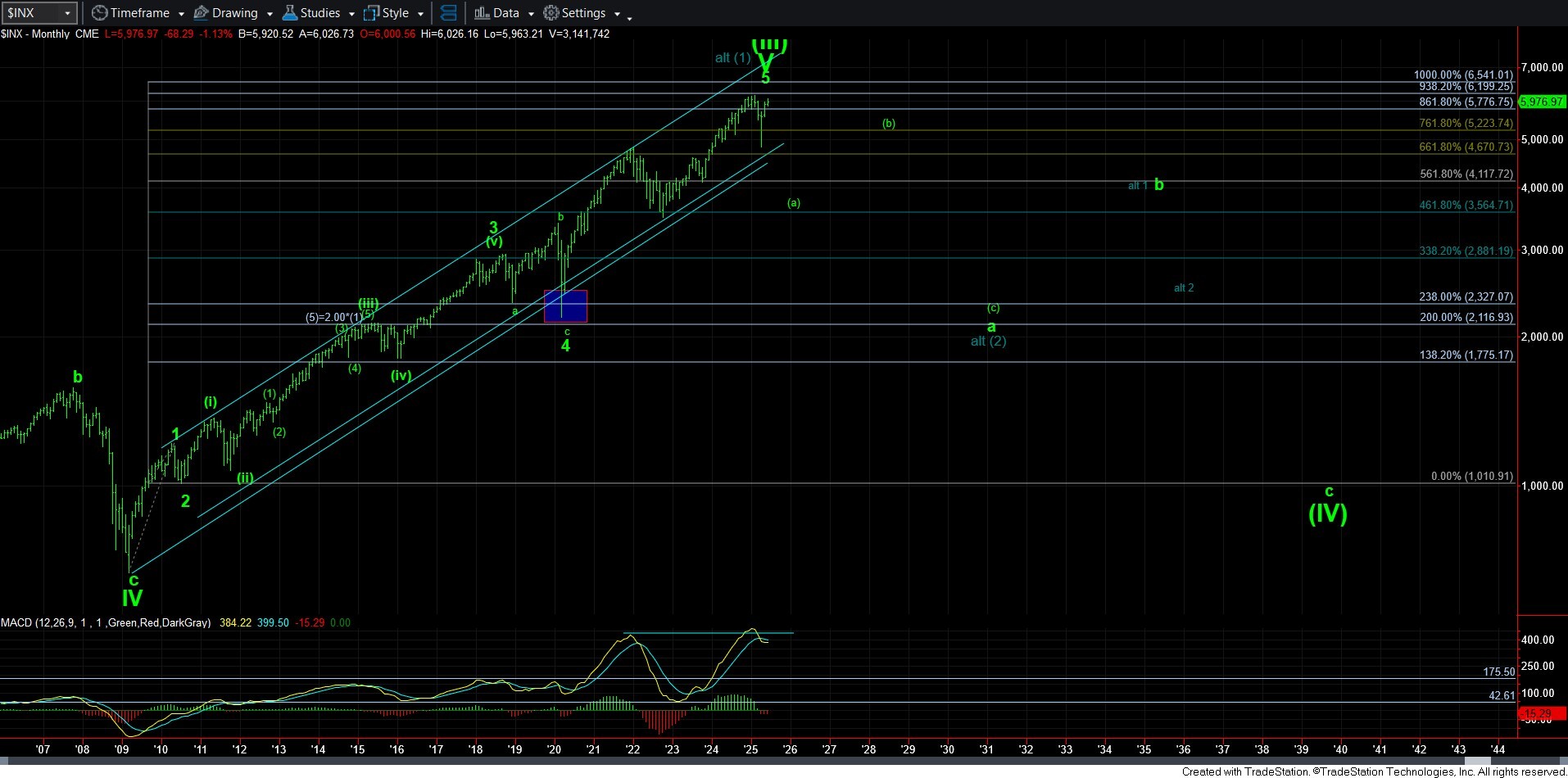
Task: Select the large green (IV) wave label
Action: (1327, 513)
